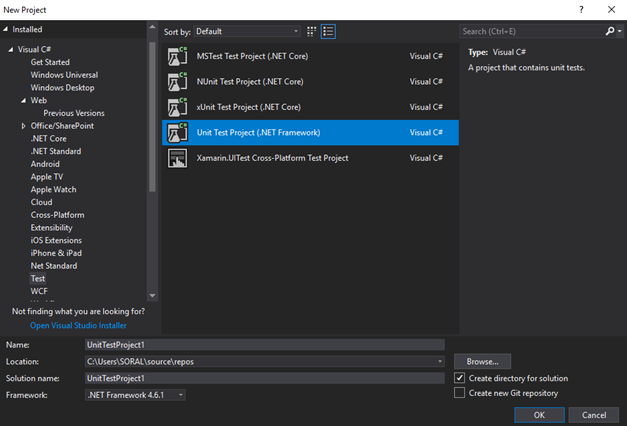Select Cross-Platform category
This screenshot has height=426, width=627.
point(58,215)
